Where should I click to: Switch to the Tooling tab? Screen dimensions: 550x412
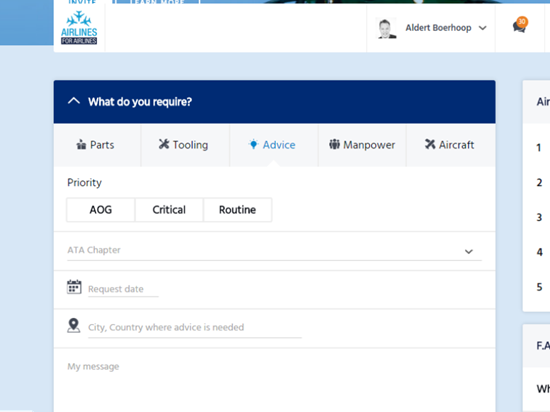[x=185, y=145]
